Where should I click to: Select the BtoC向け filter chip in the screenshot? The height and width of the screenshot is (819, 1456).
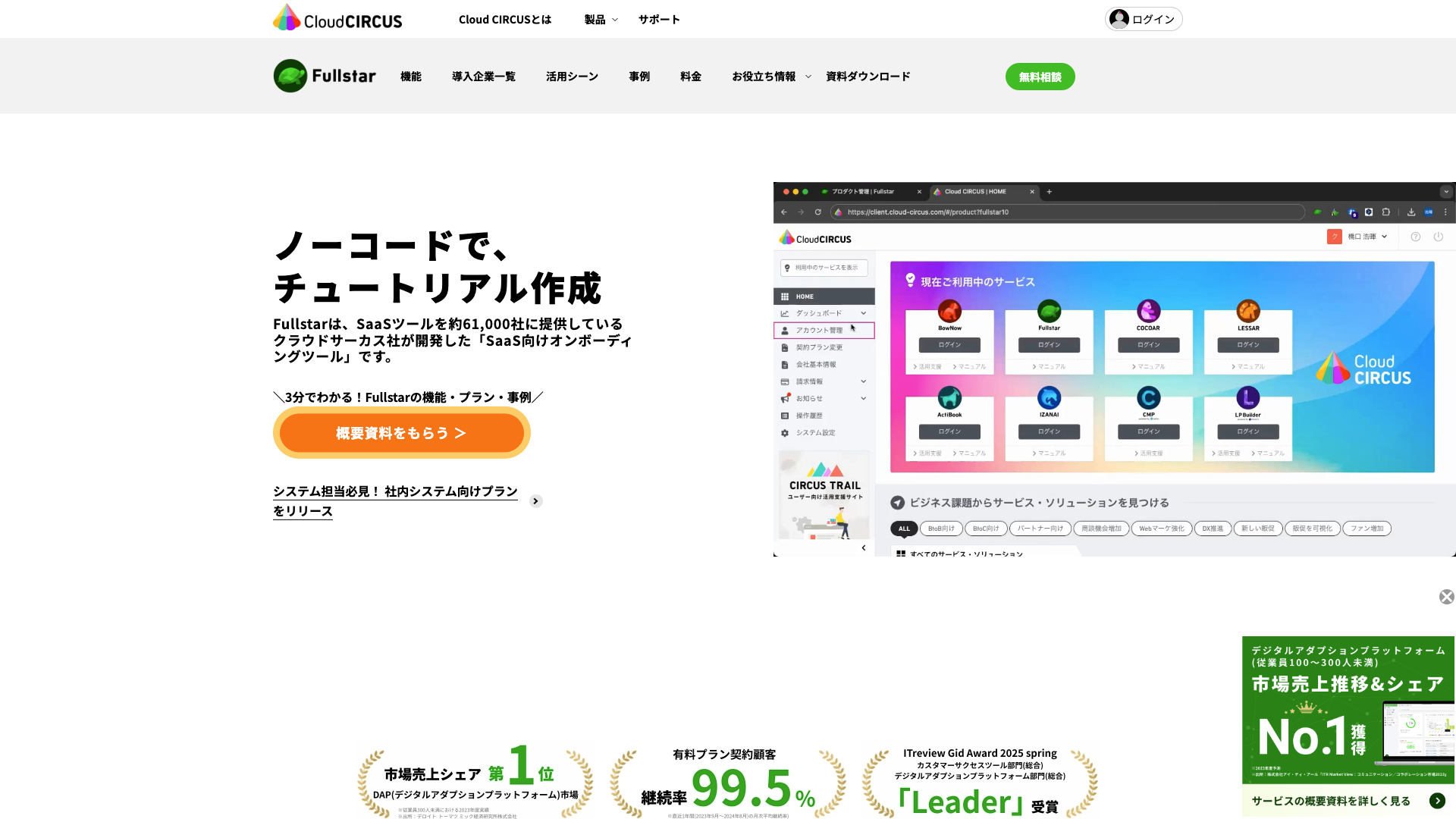[986, 529]
